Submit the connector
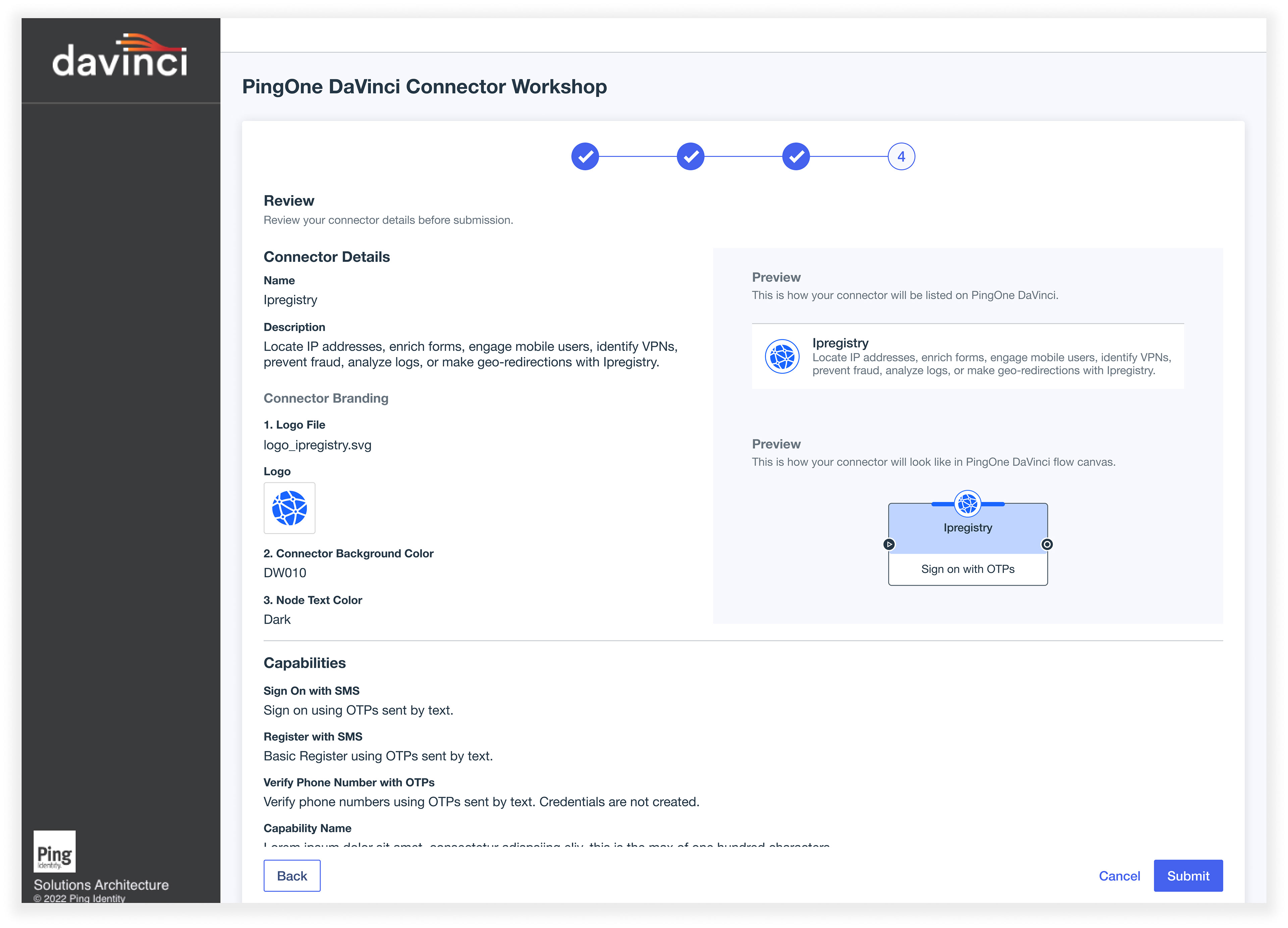The image size is (1288, 928). pyautogui.click(x=1188, y=875)
